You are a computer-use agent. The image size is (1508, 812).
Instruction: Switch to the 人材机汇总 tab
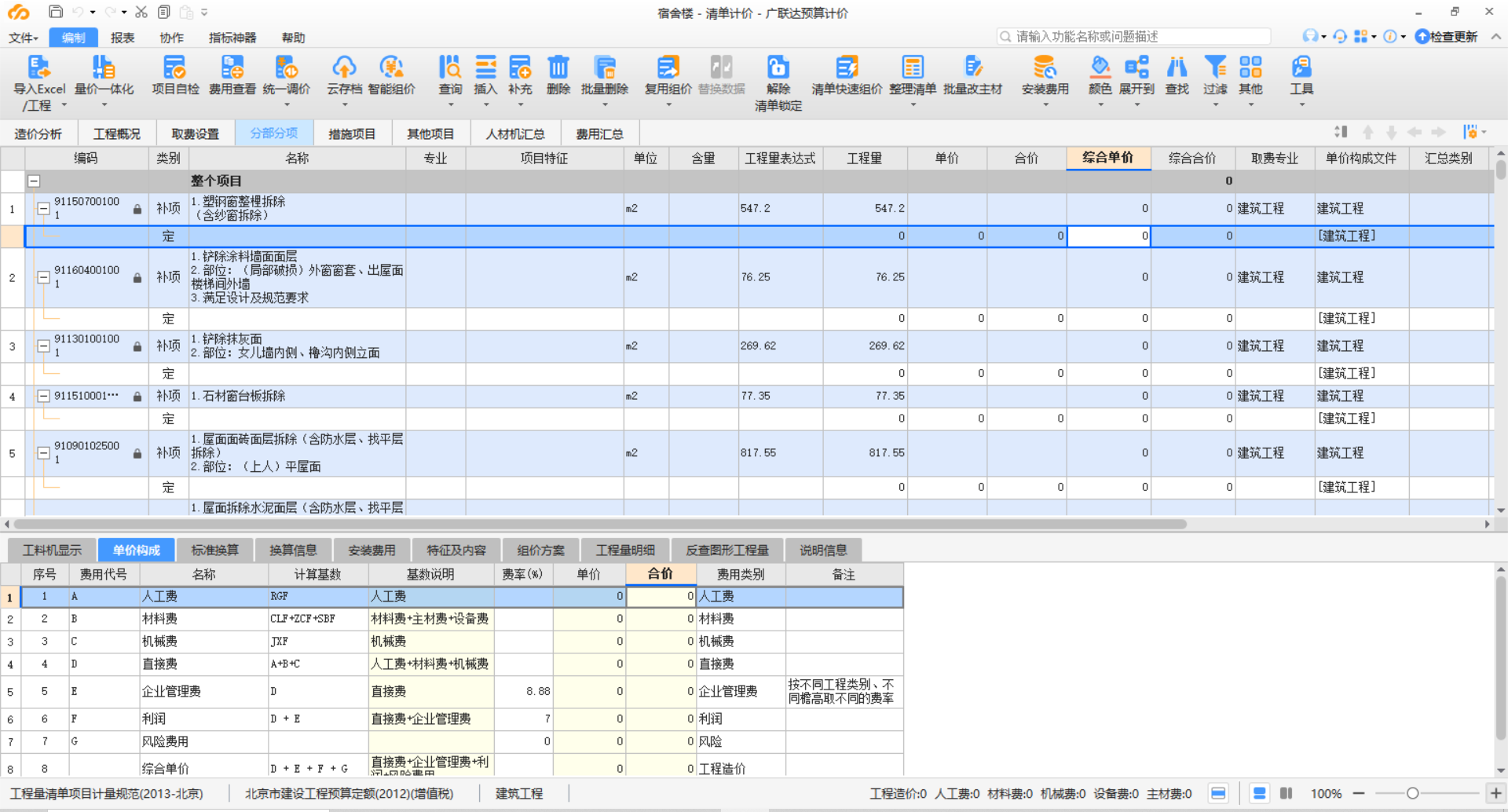click(515, 134)
